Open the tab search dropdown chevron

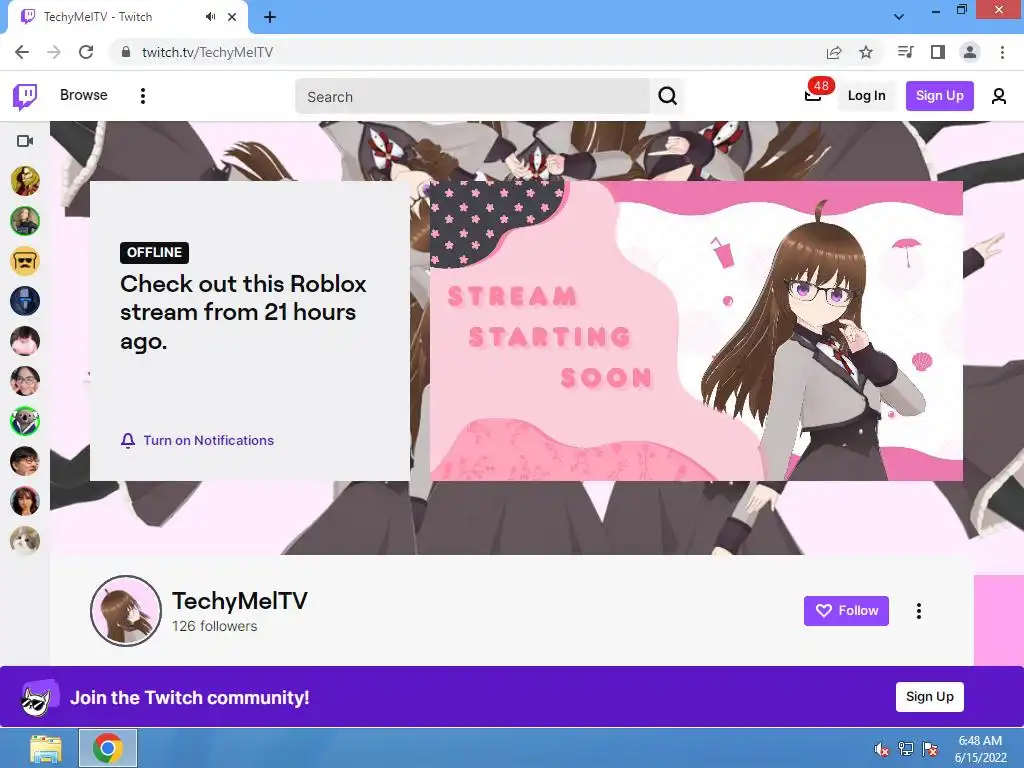pyautogui.click(x=899, y=17)
